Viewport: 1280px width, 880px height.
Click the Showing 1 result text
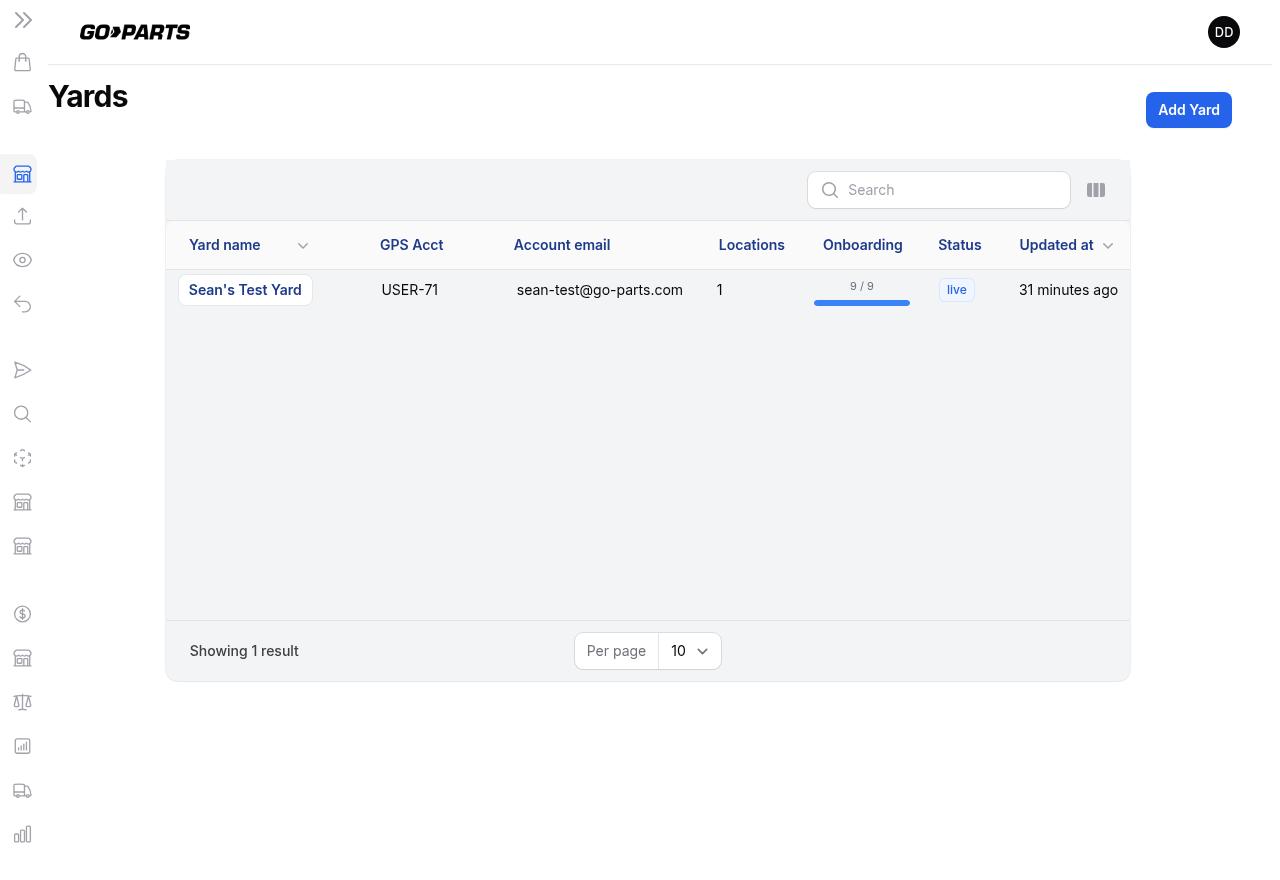tap(244, 651)
